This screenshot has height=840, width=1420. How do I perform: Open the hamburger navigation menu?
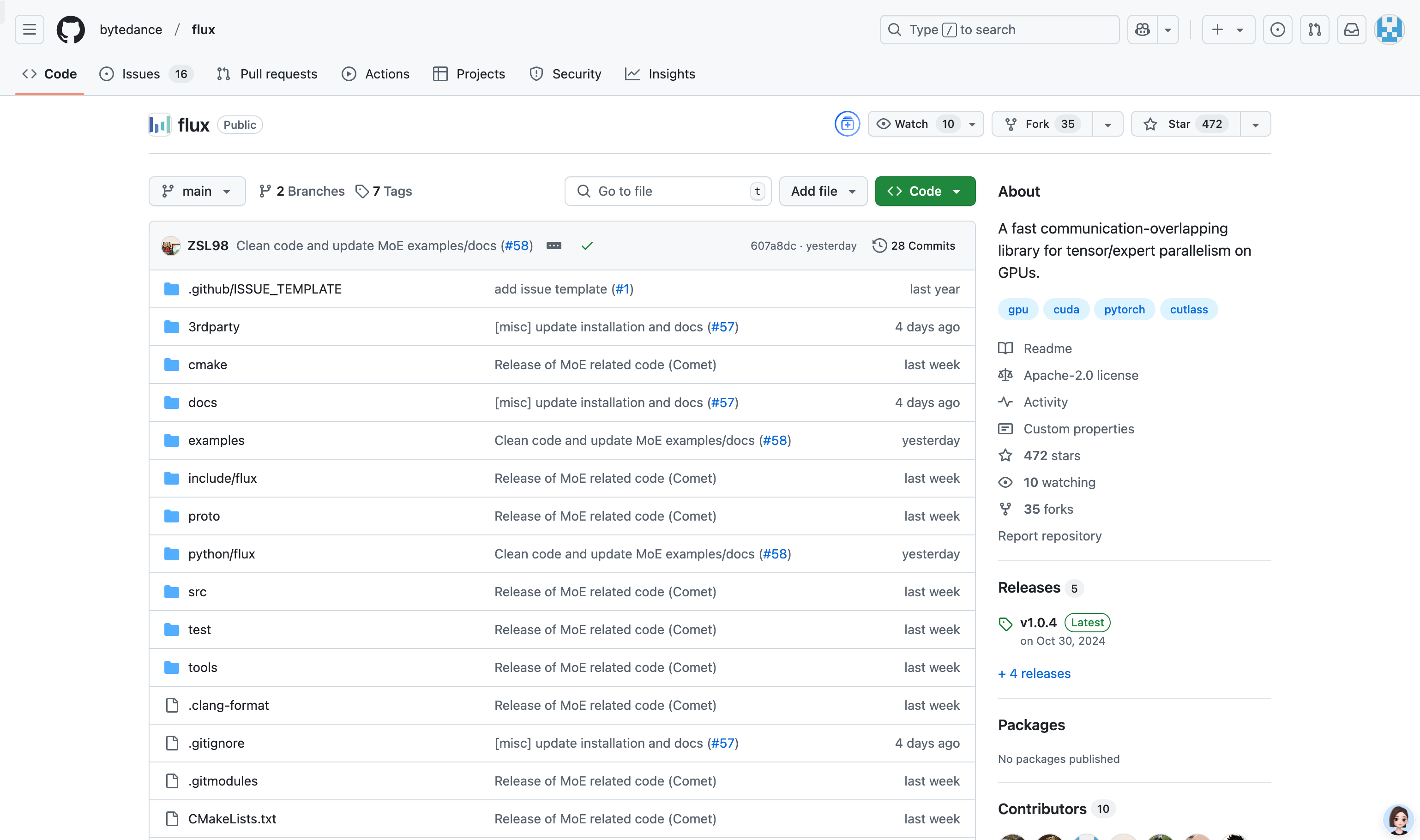30,30
